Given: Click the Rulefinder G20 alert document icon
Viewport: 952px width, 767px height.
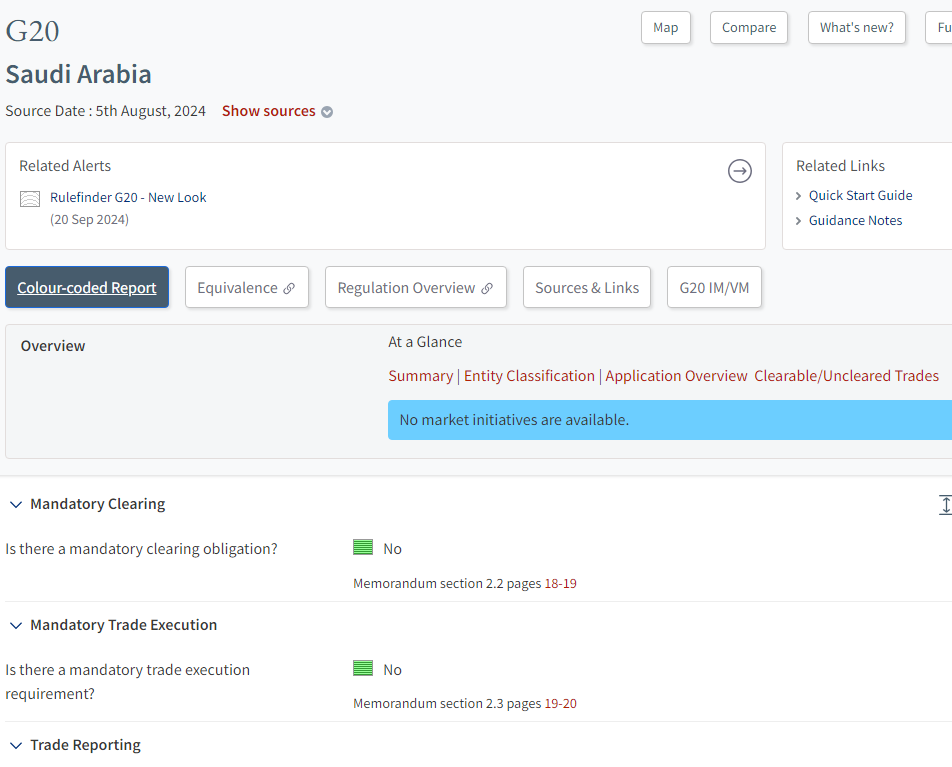Looking at the screenshot, I should pos(30,198).
